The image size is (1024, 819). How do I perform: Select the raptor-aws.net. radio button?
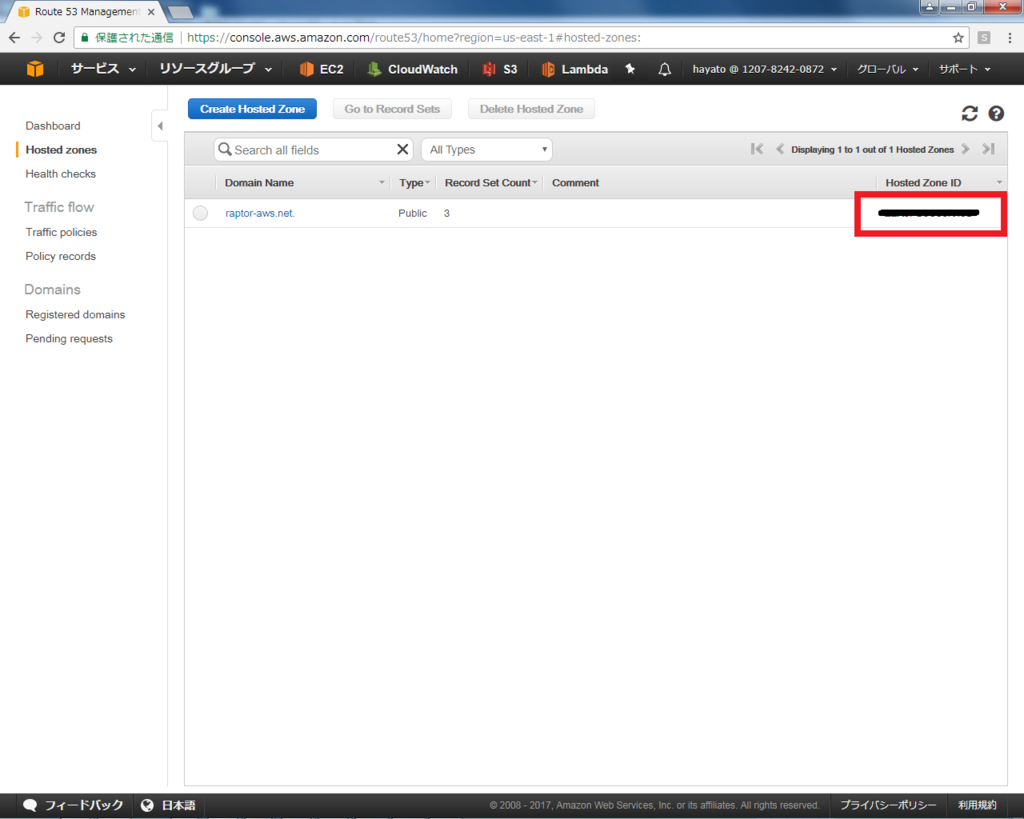click(200, 213)
